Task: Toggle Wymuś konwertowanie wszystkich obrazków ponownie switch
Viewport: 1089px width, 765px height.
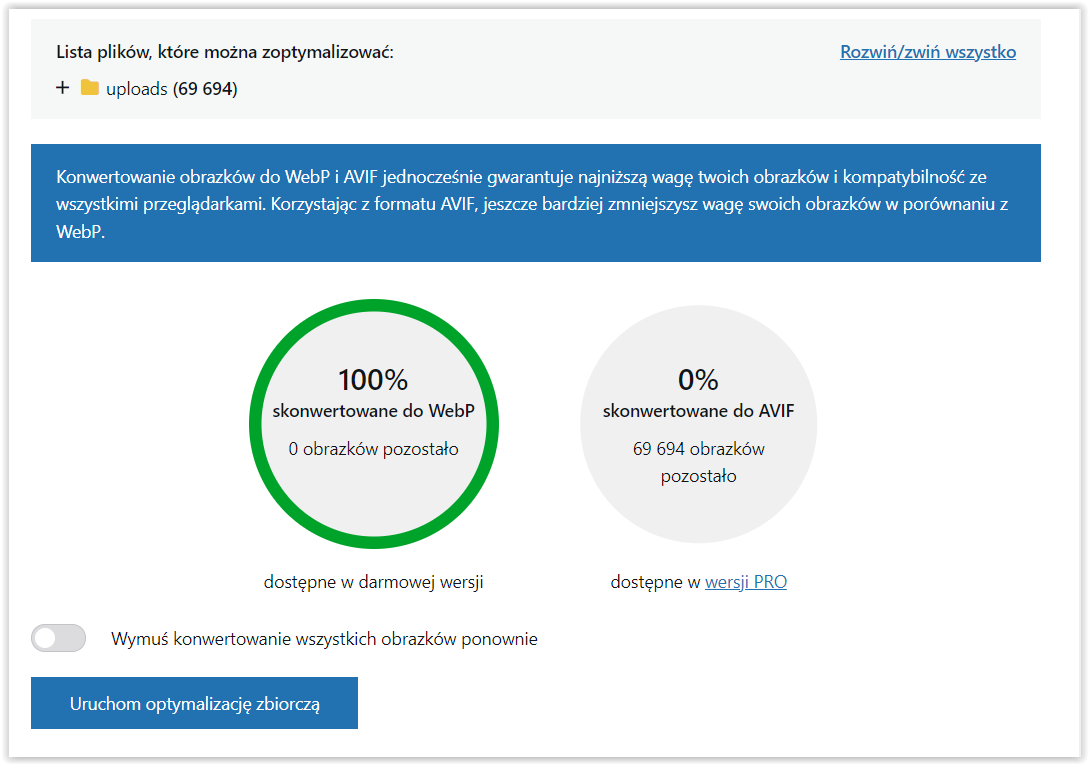Action: click(58, 639)
